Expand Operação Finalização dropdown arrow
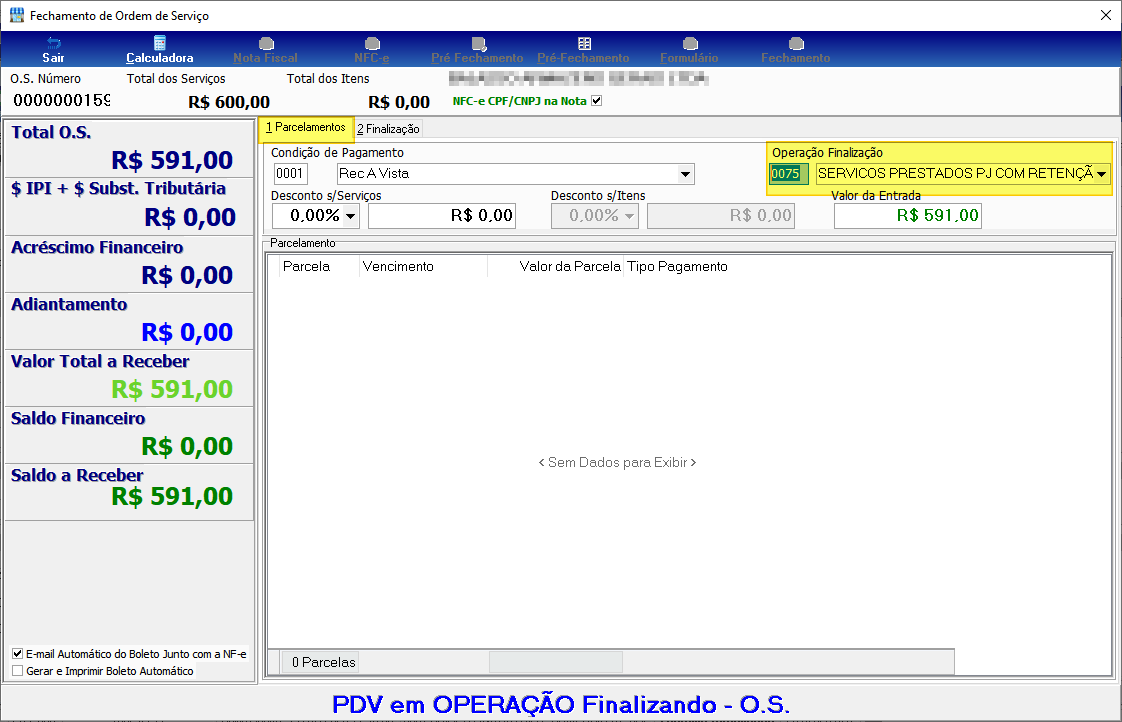The width and height of the screenshot is (1122, 722). (1101, 174)
